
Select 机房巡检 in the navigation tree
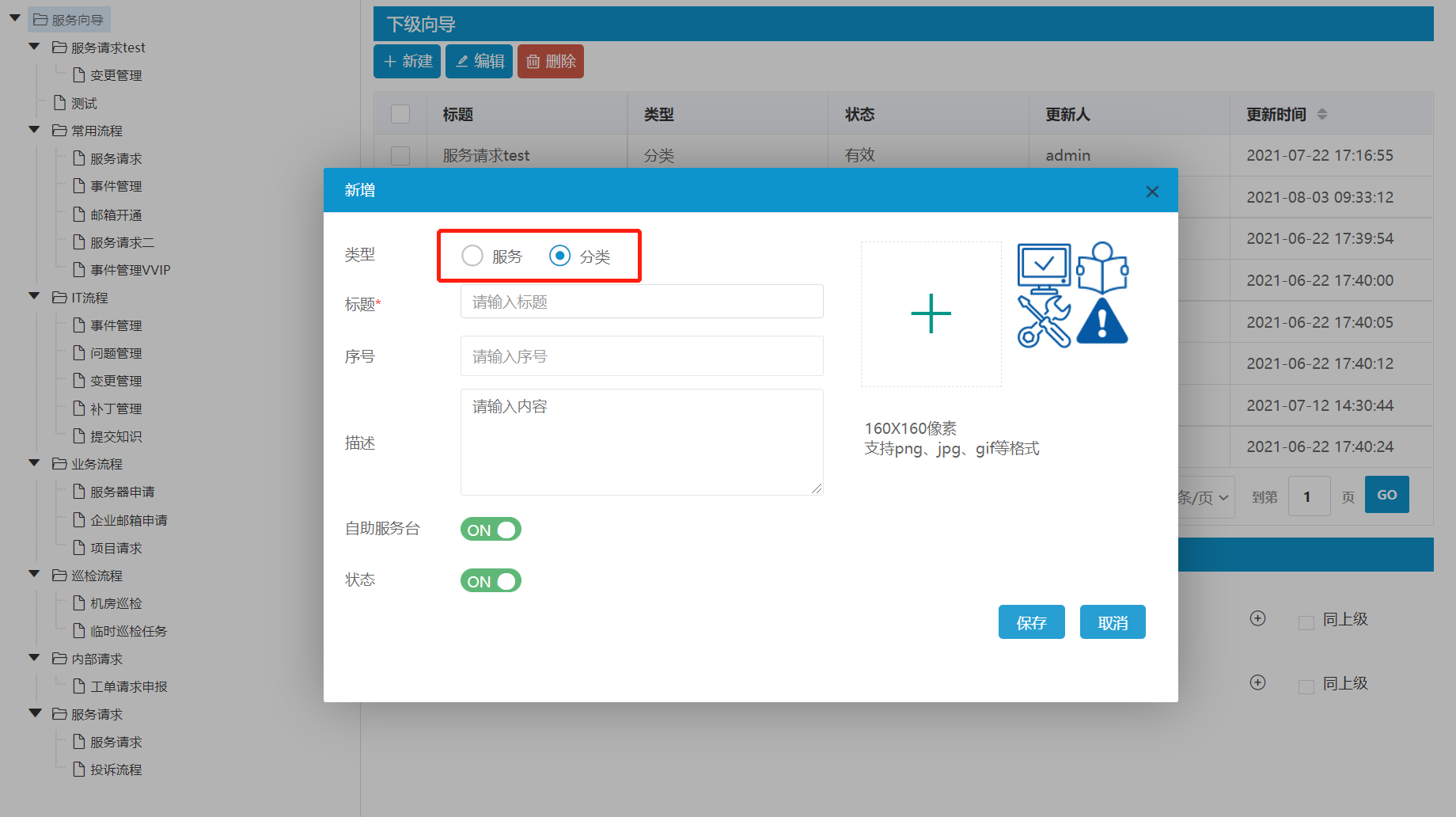pos(116,603)
